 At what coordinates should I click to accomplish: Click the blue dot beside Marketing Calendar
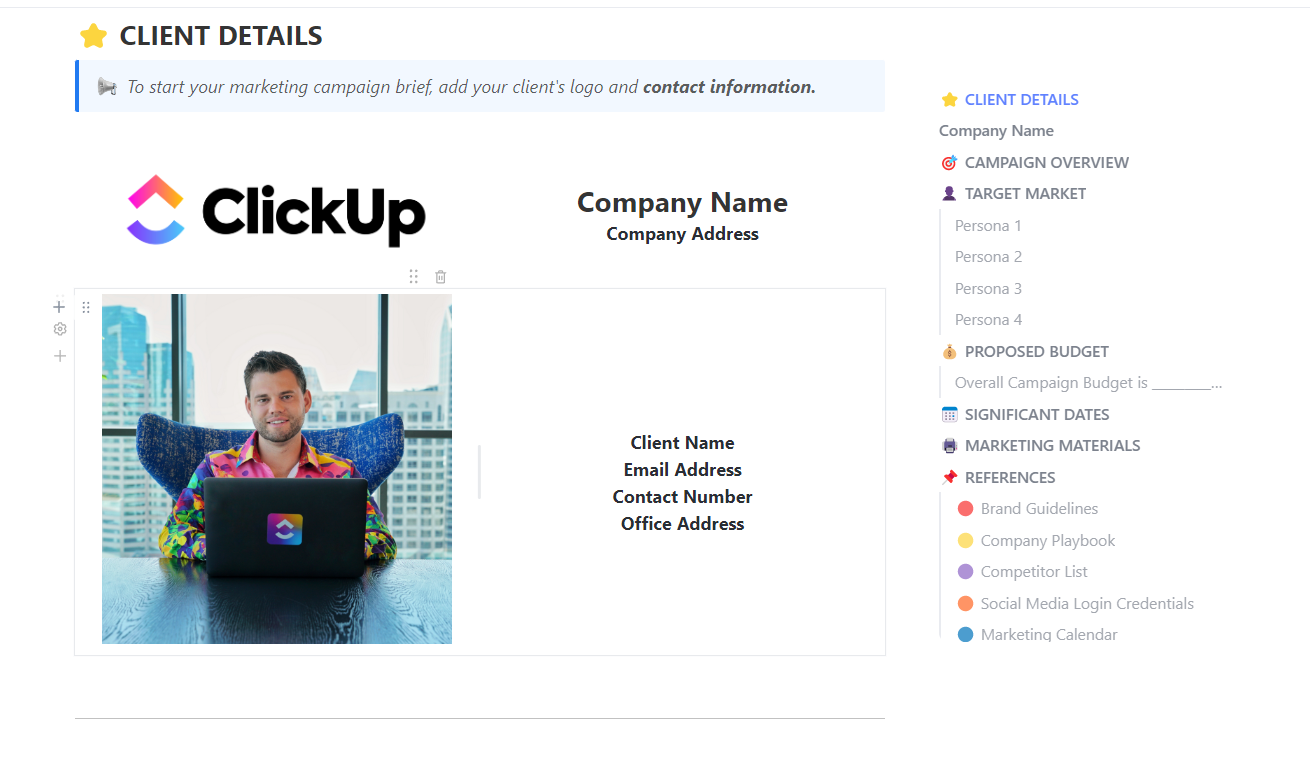(x=965, y=635)
